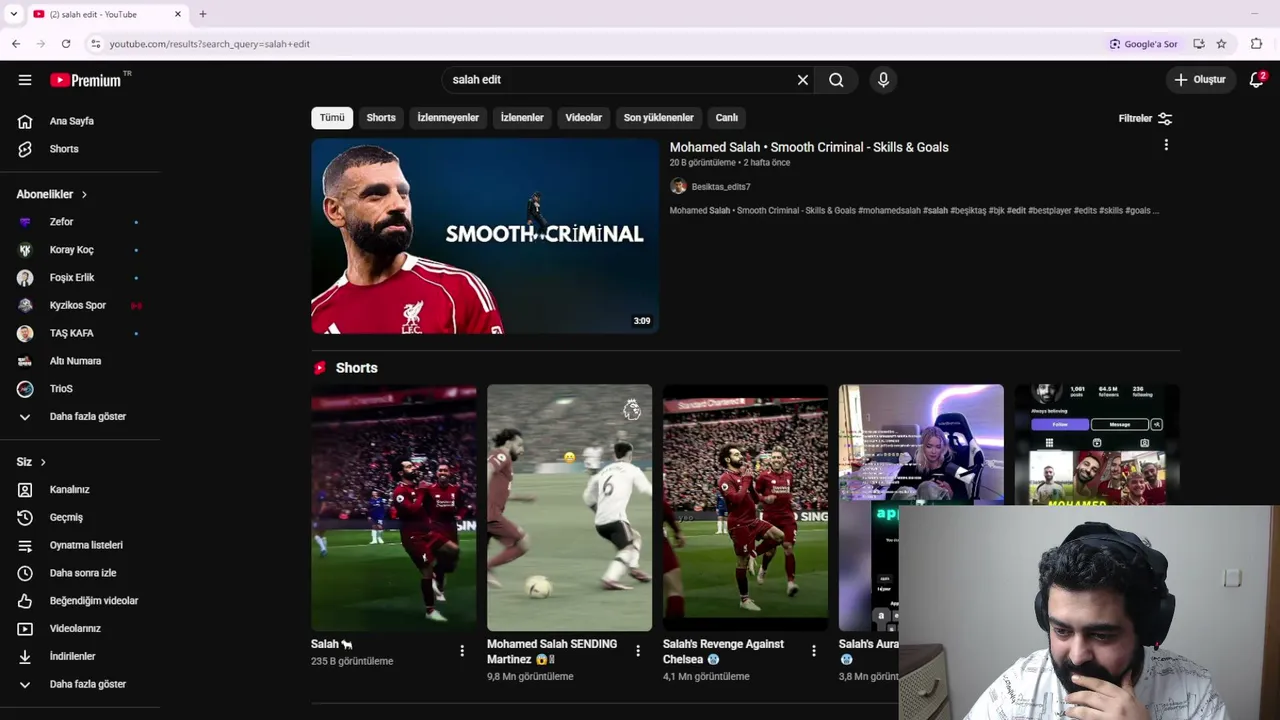Reload the page in browser
1280x720 pixels.
pyautogui.click(x=66, y=44)
